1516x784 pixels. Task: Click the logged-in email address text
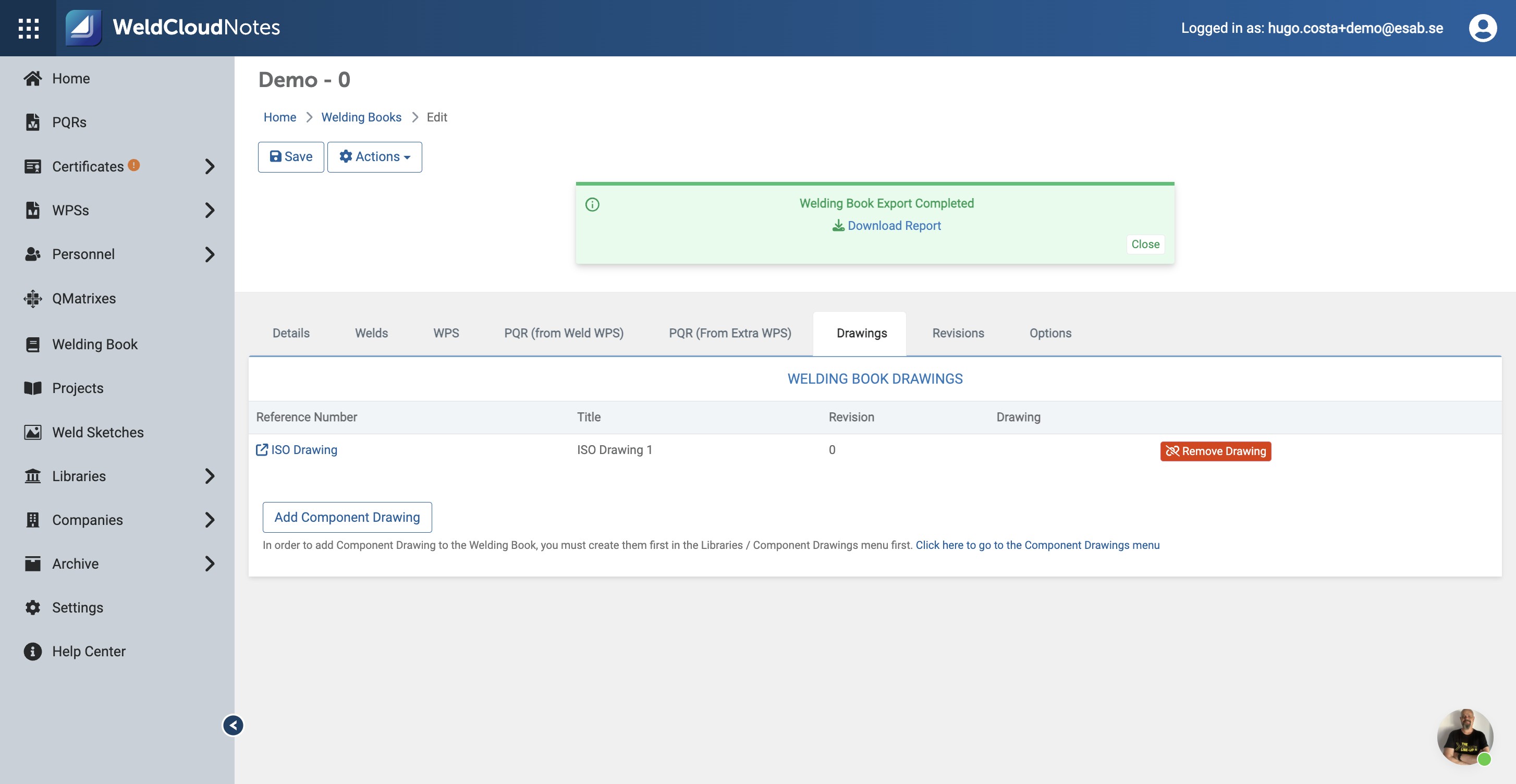[1355, 28]
